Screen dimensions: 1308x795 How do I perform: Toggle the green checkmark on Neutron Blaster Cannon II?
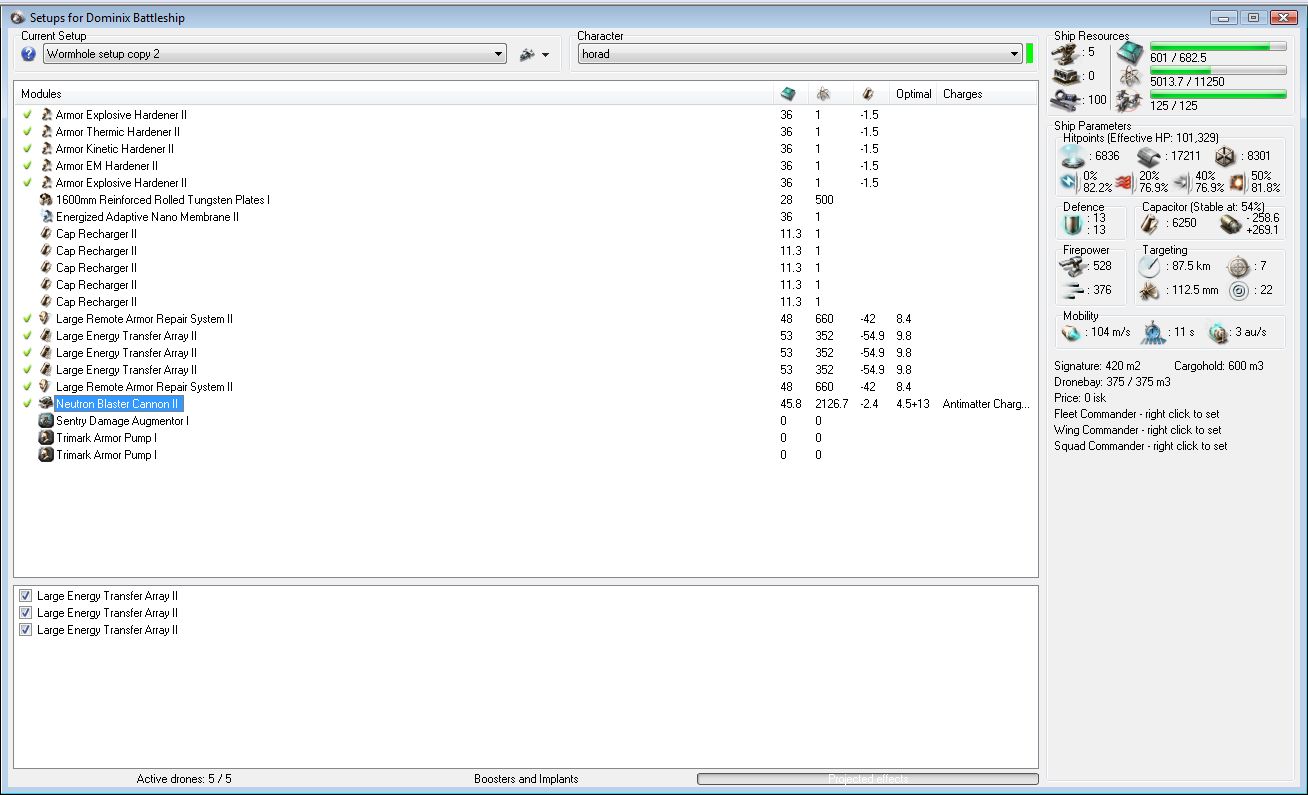[x=28, y=404]
